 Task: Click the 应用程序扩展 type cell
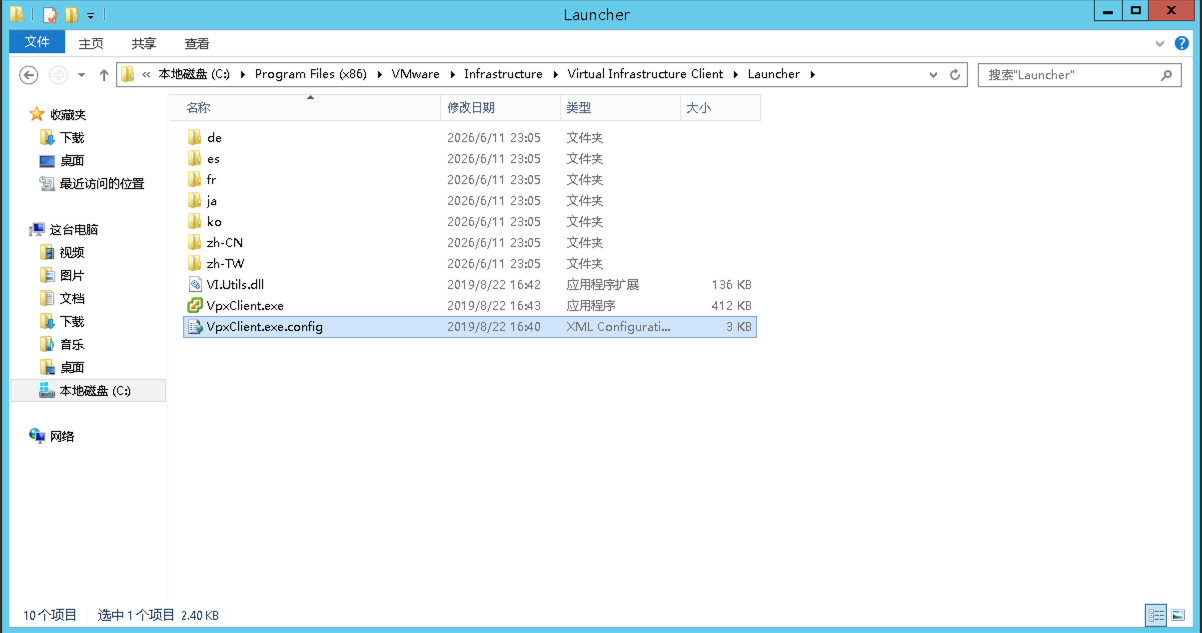point(603,285)
